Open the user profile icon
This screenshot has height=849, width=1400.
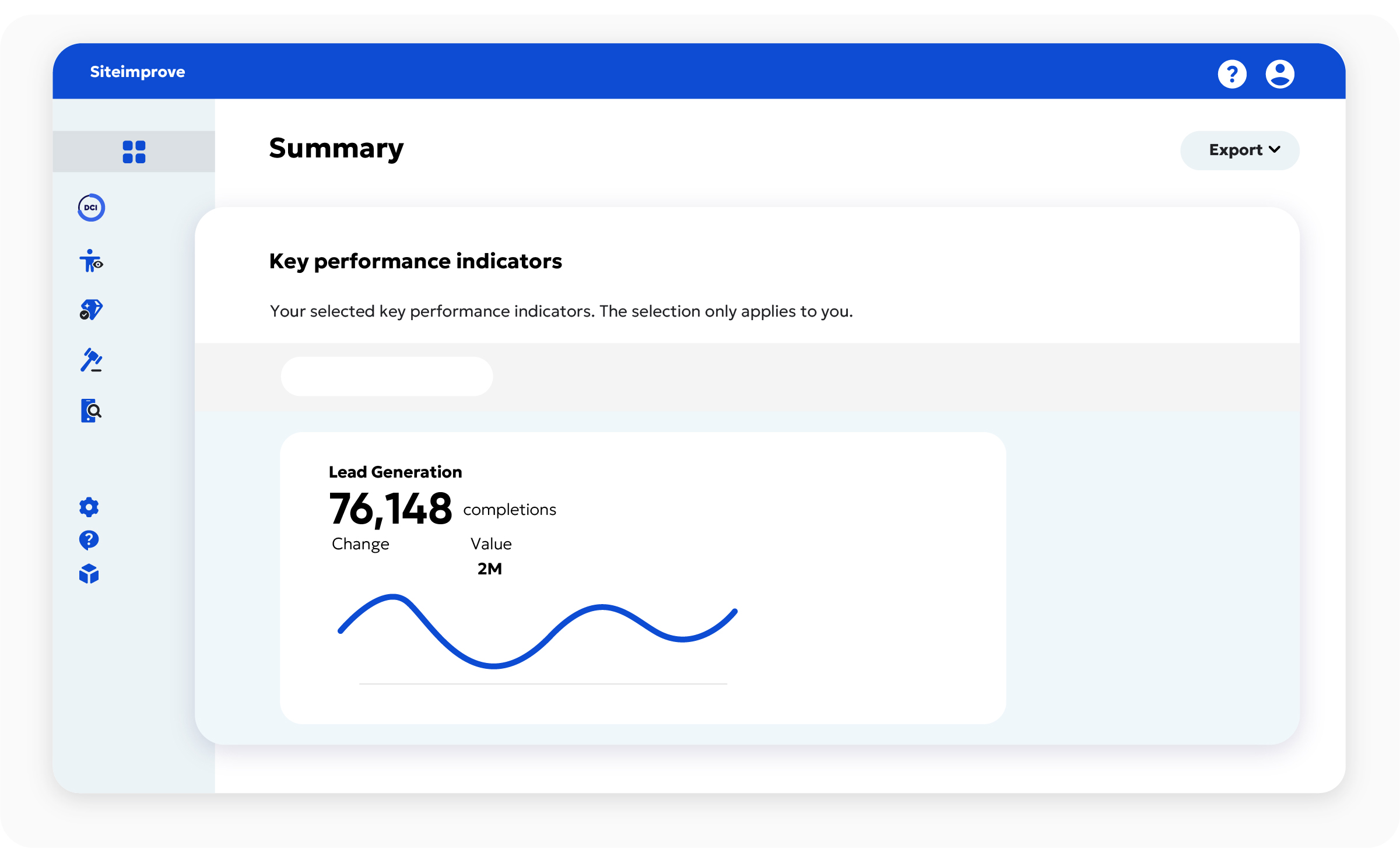pos(1280,73)
